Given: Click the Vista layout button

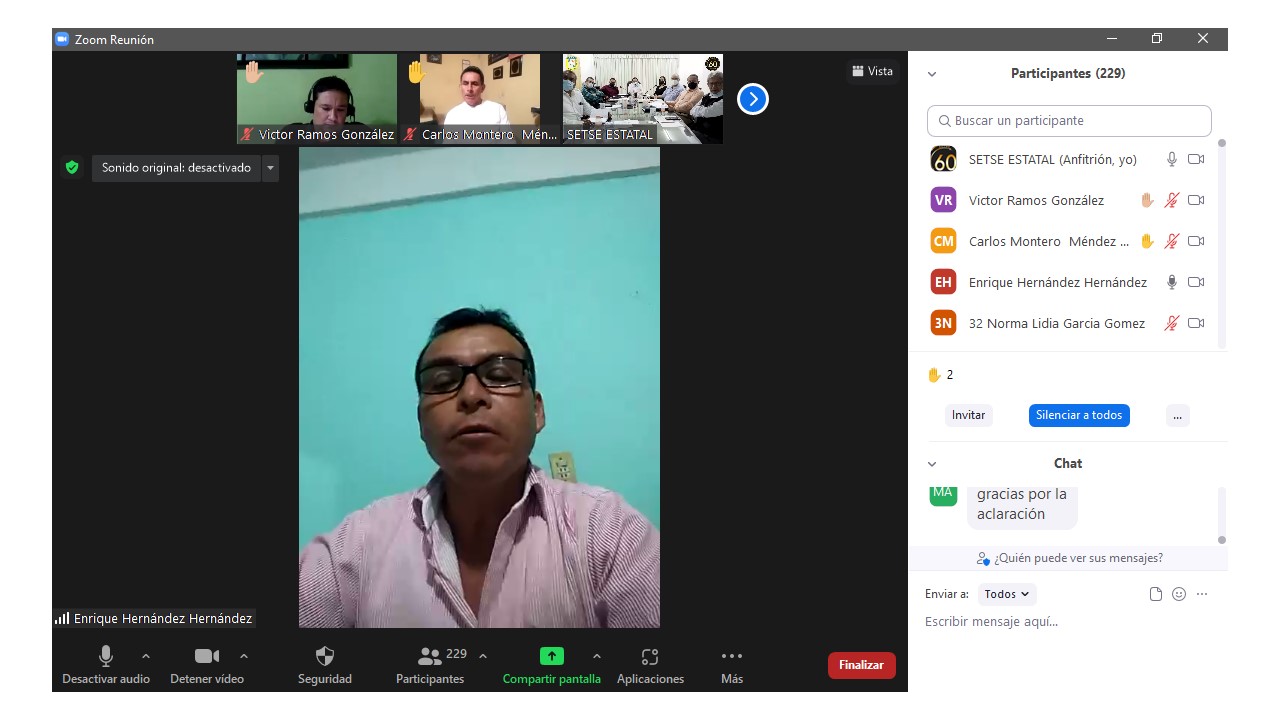Looking at the screenshot, I should [x=872, y=71].
